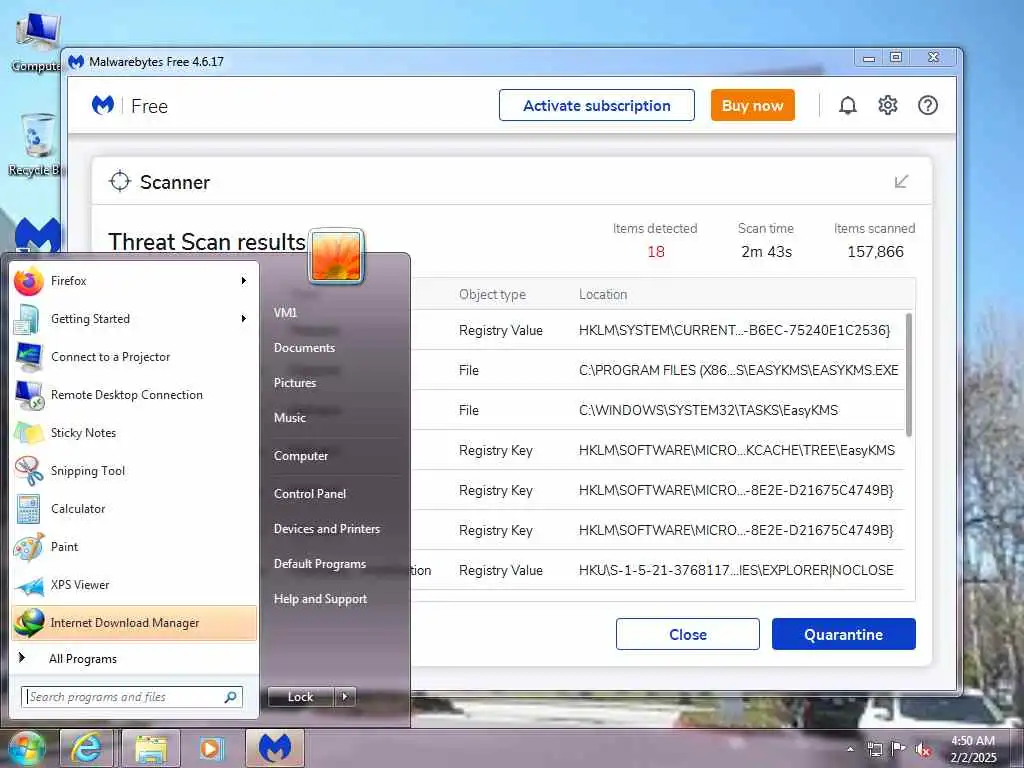Collapse the Scanner panel arrow icon
This screenshot has height=768, width=1024.
(x=901, y=182)
